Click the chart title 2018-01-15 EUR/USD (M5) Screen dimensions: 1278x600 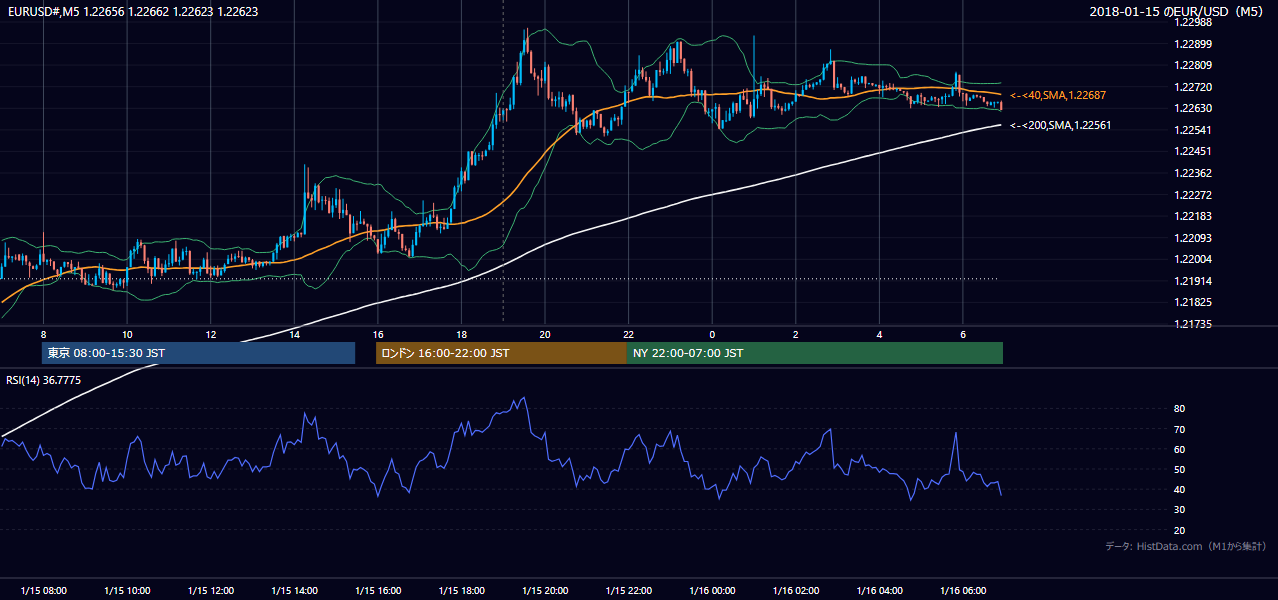[1177, 11]
